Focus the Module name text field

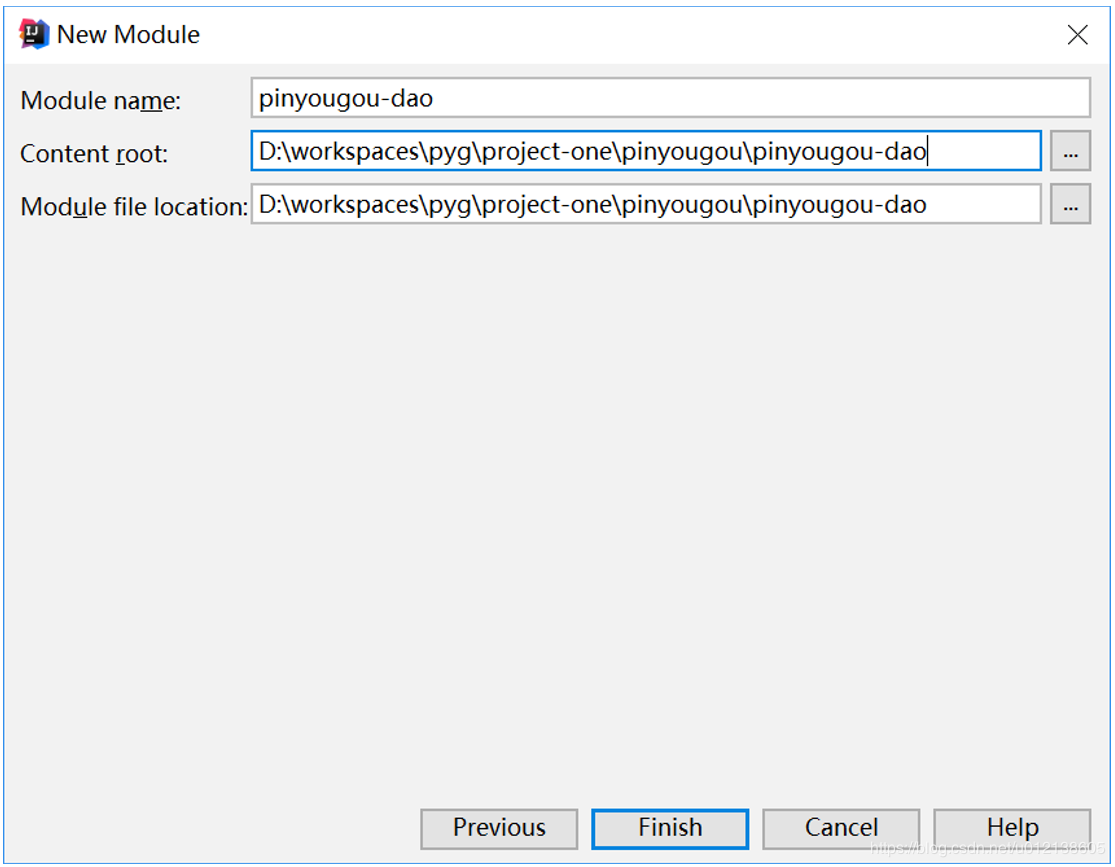(670, 99)
